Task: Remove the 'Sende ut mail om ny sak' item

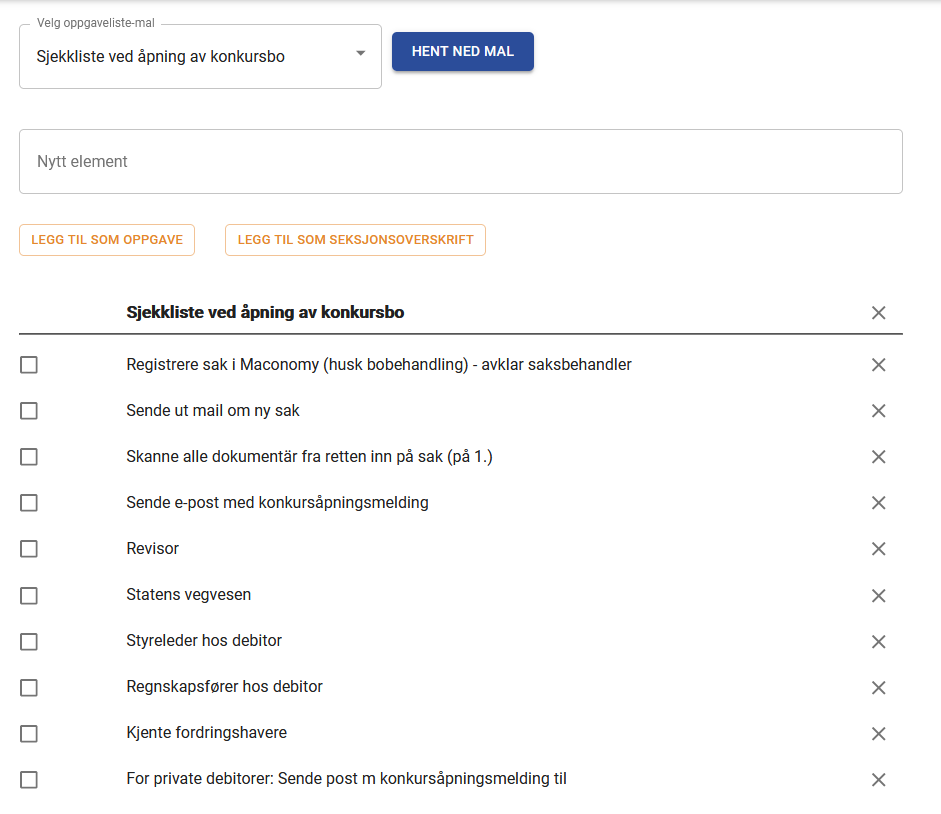Action: point(878,411)
